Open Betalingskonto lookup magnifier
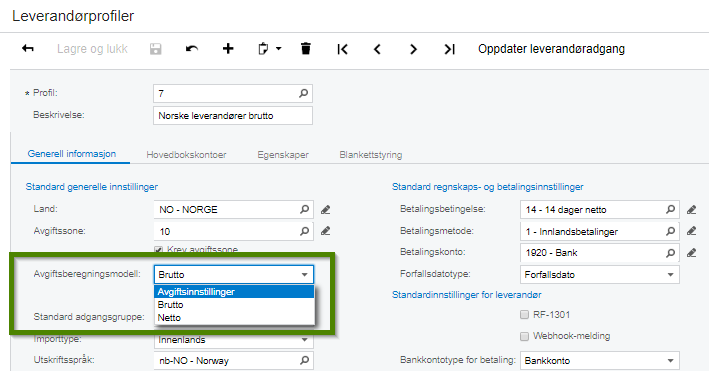The width and height of the screenshot is (709, 371). tap(671, 252)
